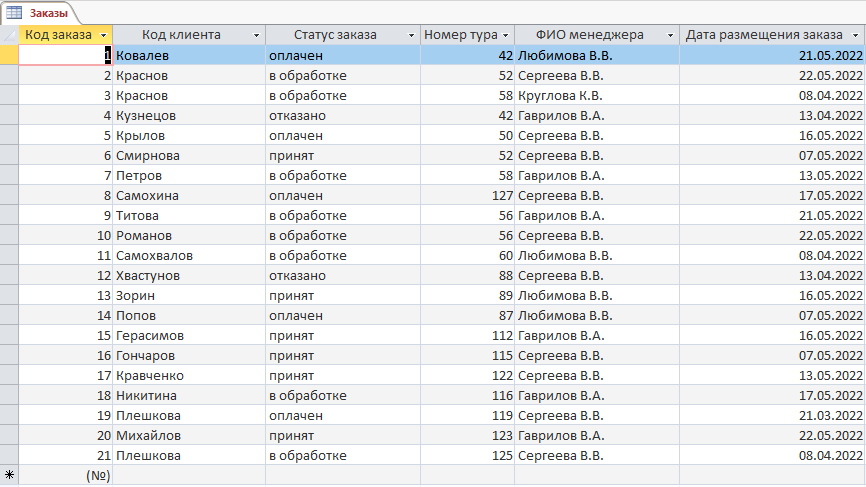This screenshot has height=487, width=866.
Task: Click tour number 112 cell
Action: (467, 336)
